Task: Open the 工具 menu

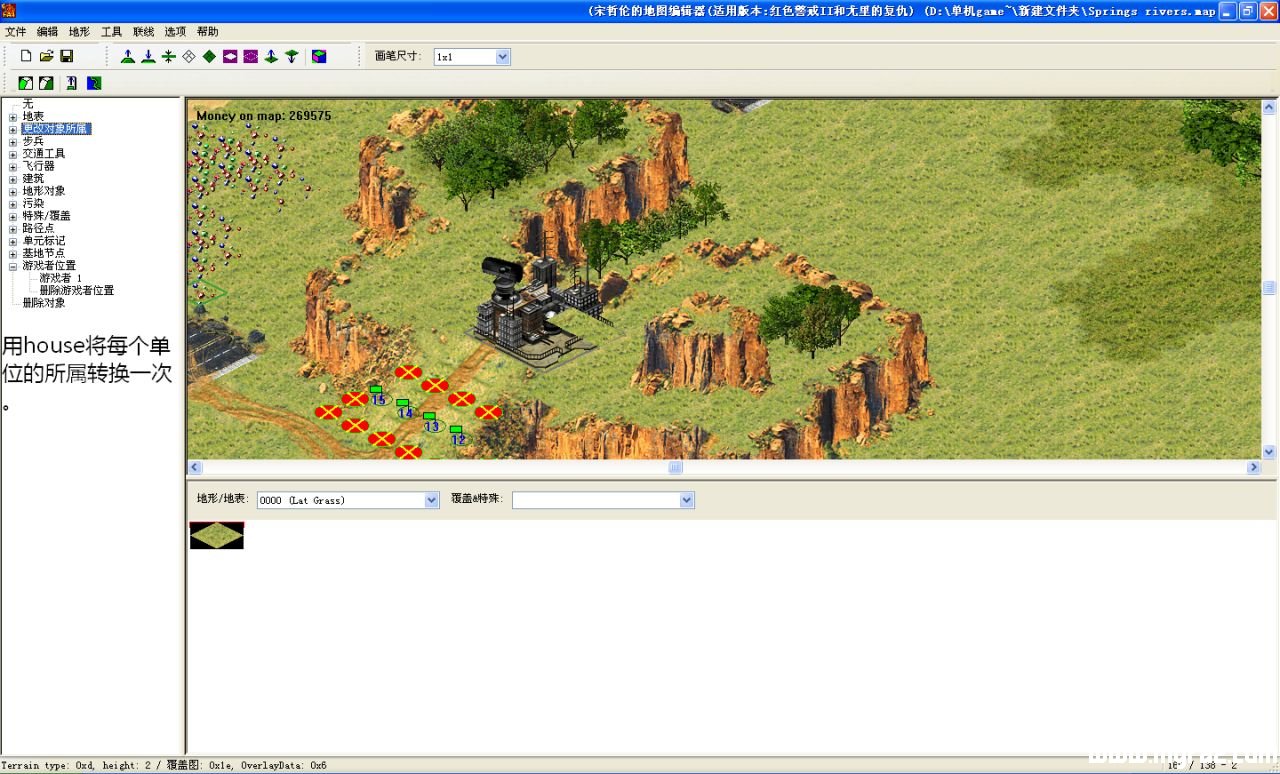Action: pyautogui.click(x=112, y=32)
